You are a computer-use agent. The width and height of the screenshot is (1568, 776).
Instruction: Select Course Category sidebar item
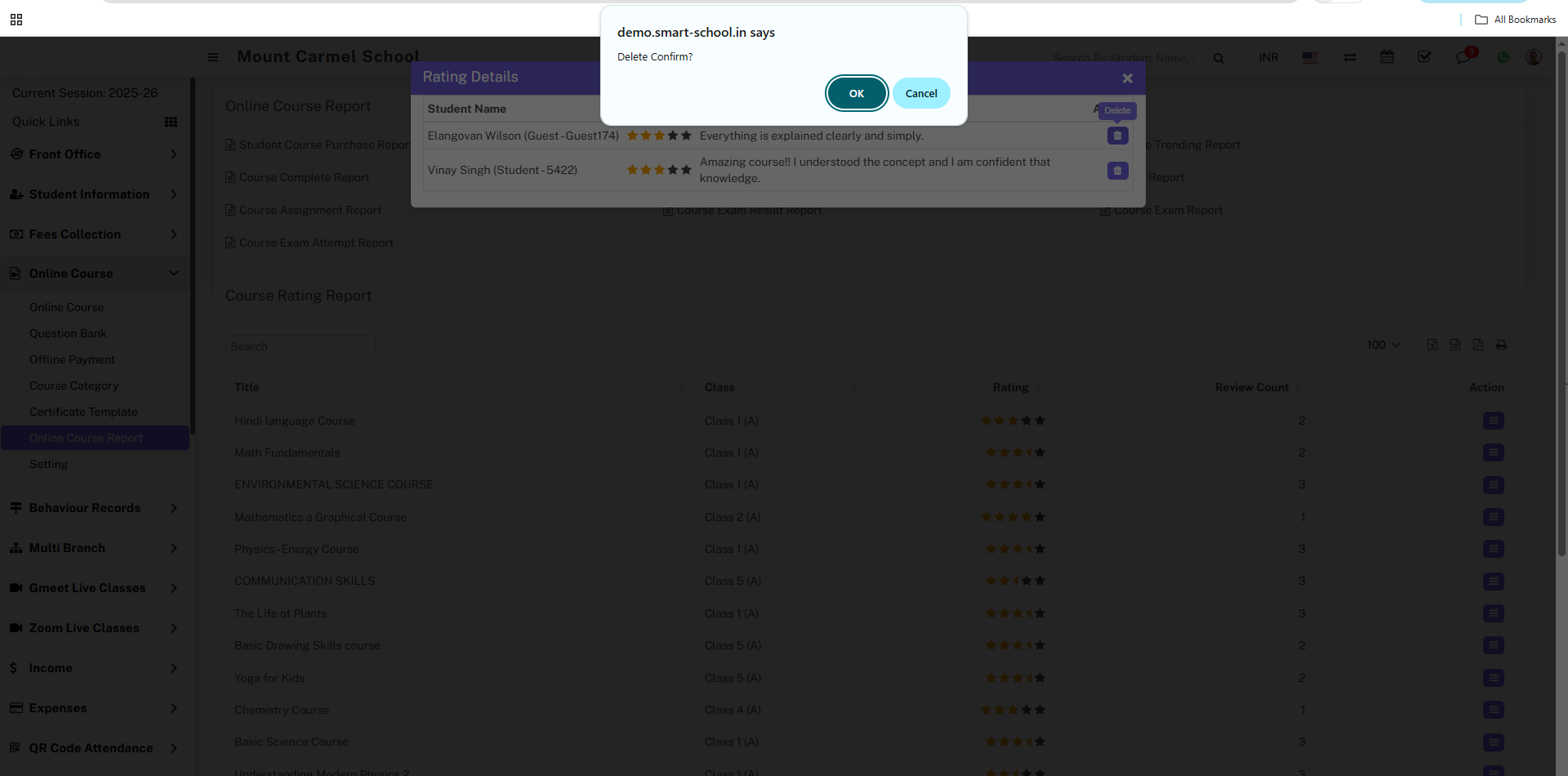coord(73,386)
